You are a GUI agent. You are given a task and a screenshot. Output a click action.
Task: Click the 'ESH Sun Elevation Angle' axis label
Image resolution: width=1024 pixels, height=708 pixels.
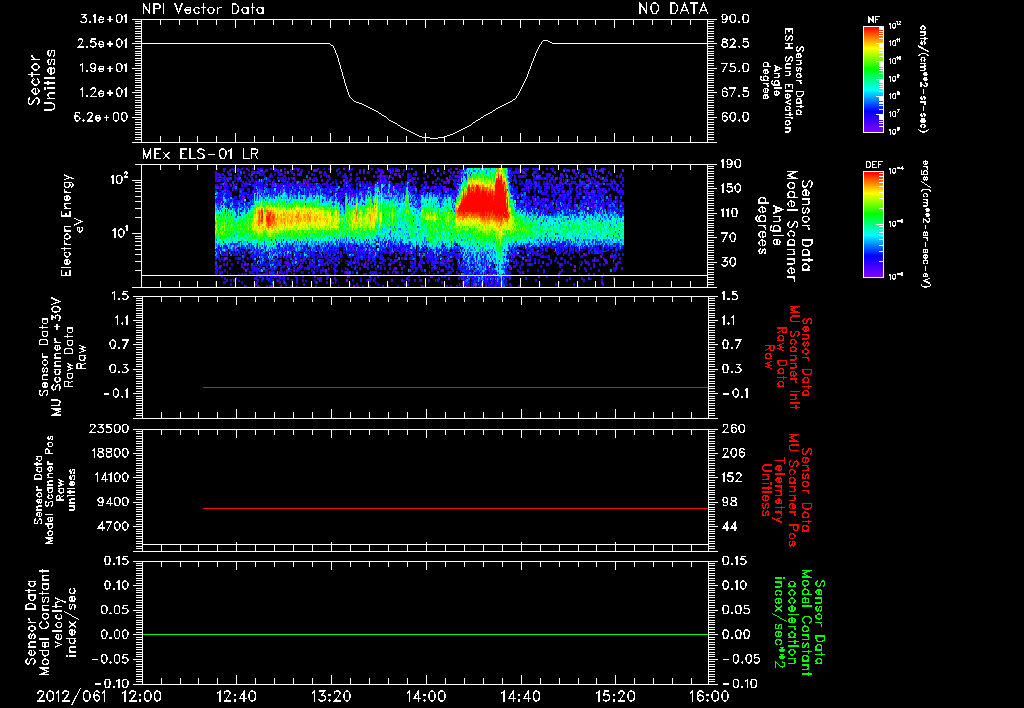pyautogui.click(x=782, y=80)
